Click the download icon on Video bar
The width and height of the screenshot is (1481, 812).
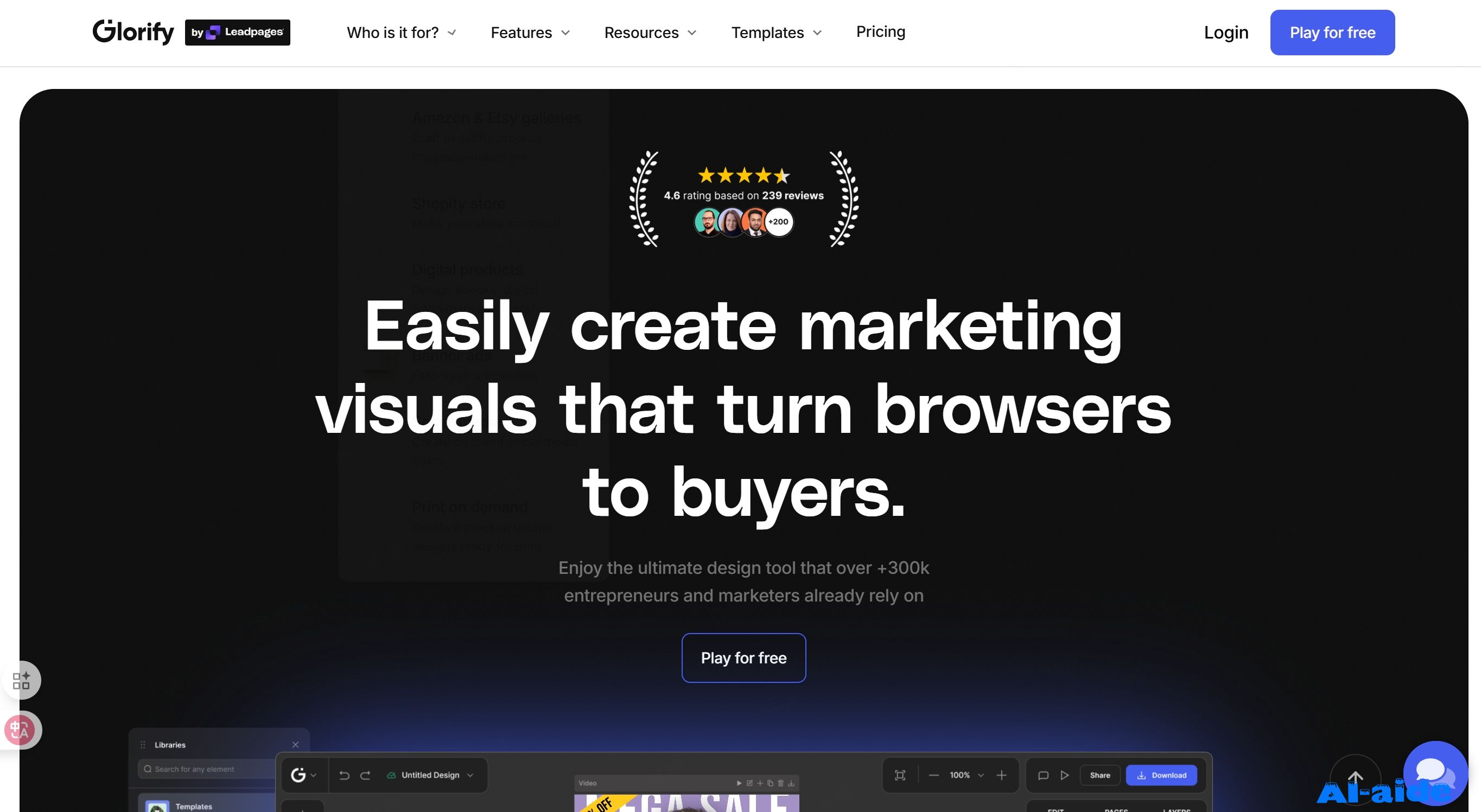pos(791,783)
